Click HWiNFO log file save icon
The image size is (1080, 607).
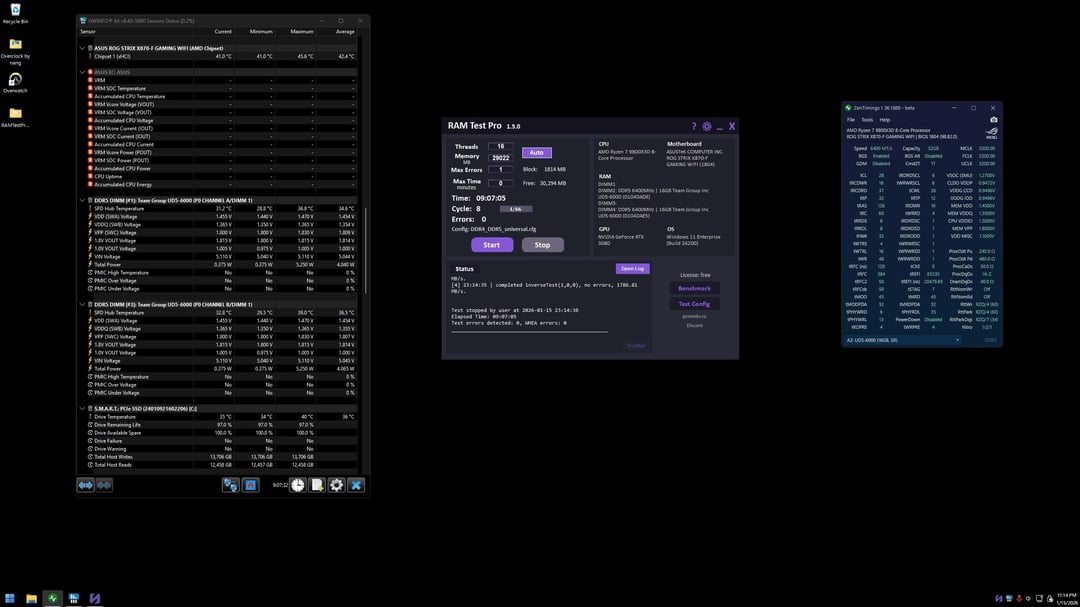(317, 485)
